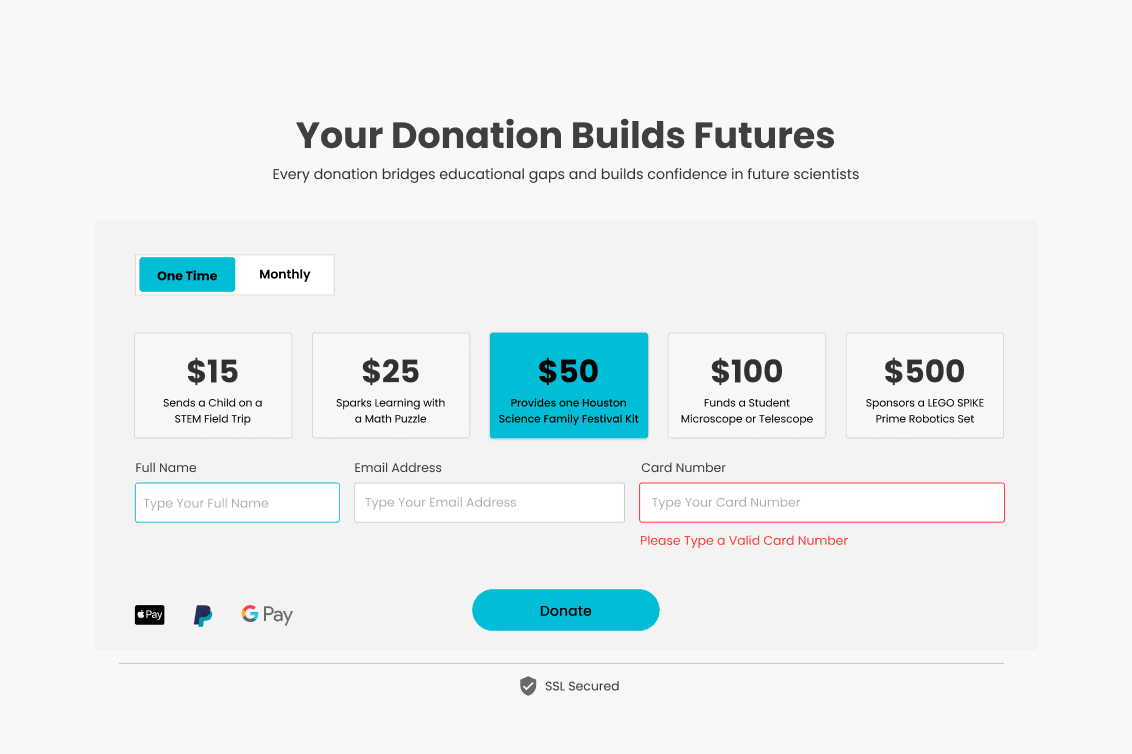The width and height of the screenshot is (1132, 754).
Task: Choose the $25 donation amount
Action: [x=390, y=385]
